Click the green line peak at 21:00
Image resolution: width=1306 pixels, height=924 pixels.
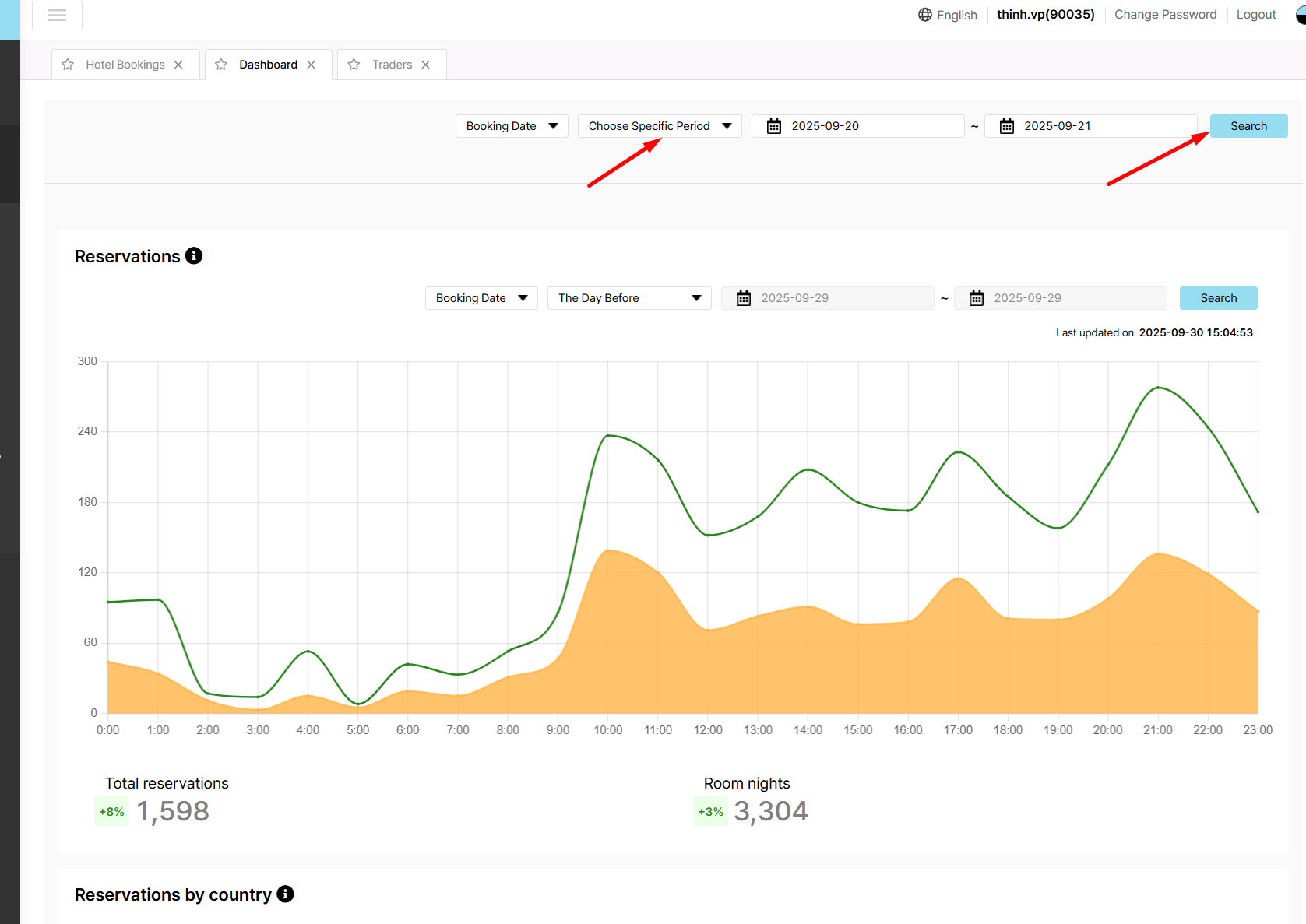[x=1158, y=388]
